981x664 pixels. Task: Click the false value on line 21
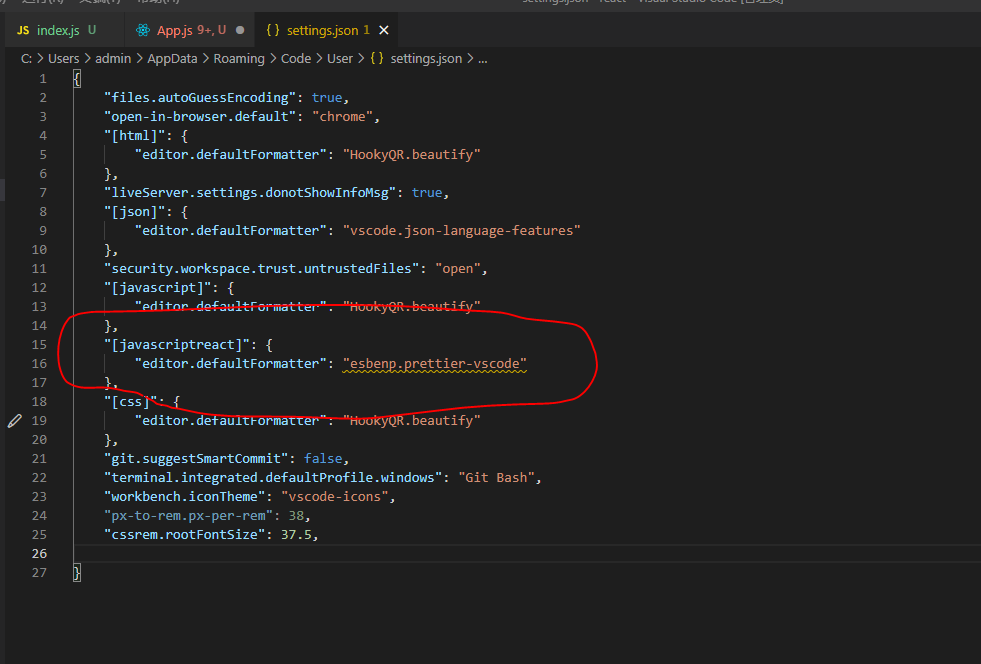323,459
